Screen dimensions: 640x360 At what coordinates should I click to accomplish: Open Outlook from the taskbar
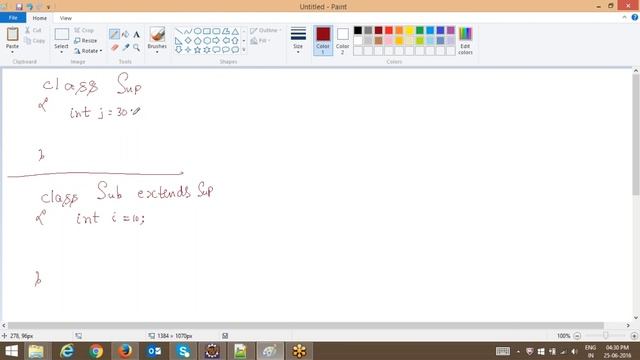coord(154,351)
